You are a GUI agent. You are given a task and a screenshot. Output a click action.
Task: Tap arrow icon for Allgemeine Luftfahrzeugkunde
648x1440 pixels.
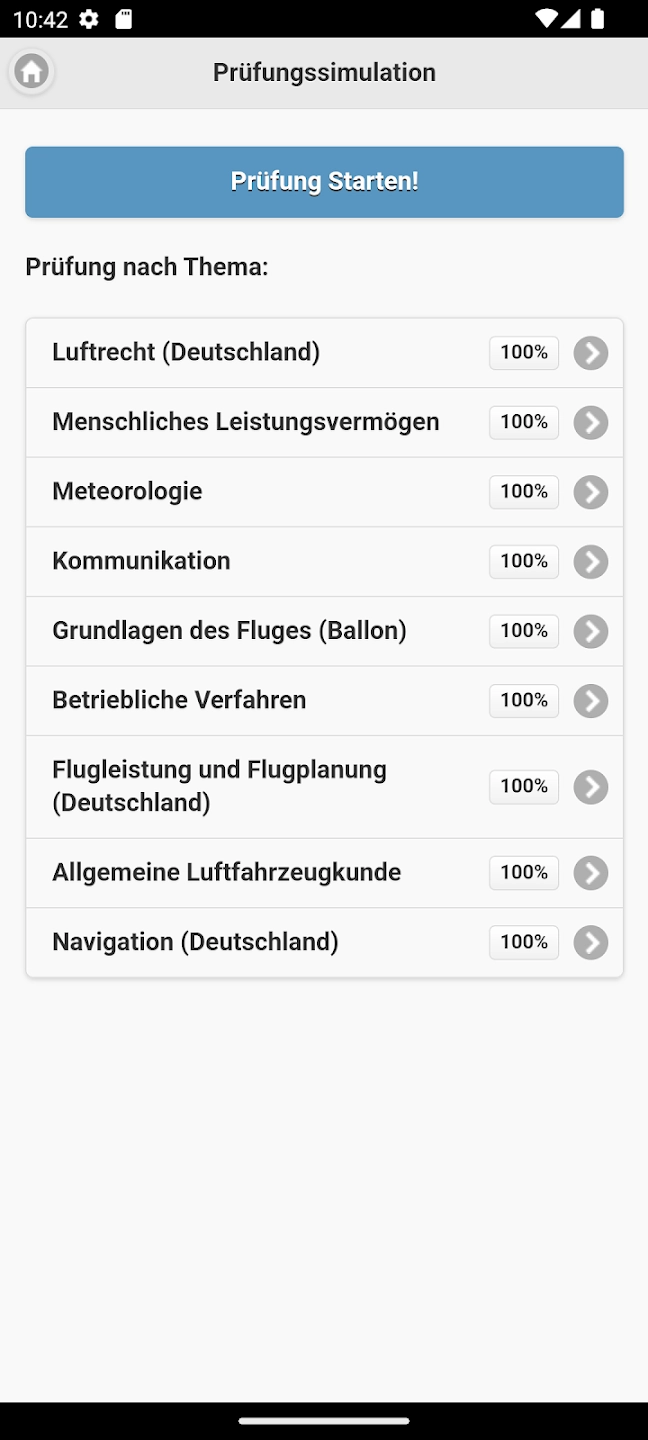[x=591, y=873]
